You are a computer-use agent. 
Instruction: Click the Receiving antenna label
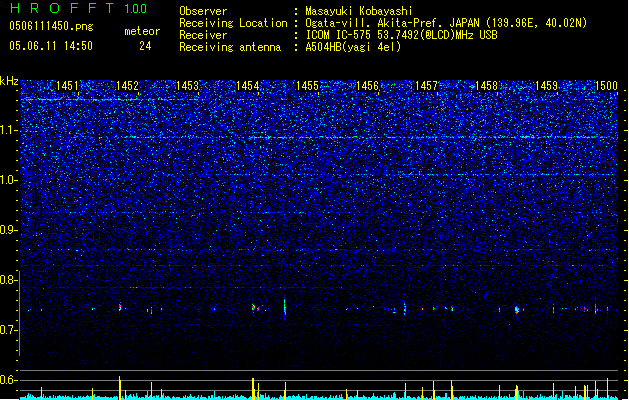point(230,47)
